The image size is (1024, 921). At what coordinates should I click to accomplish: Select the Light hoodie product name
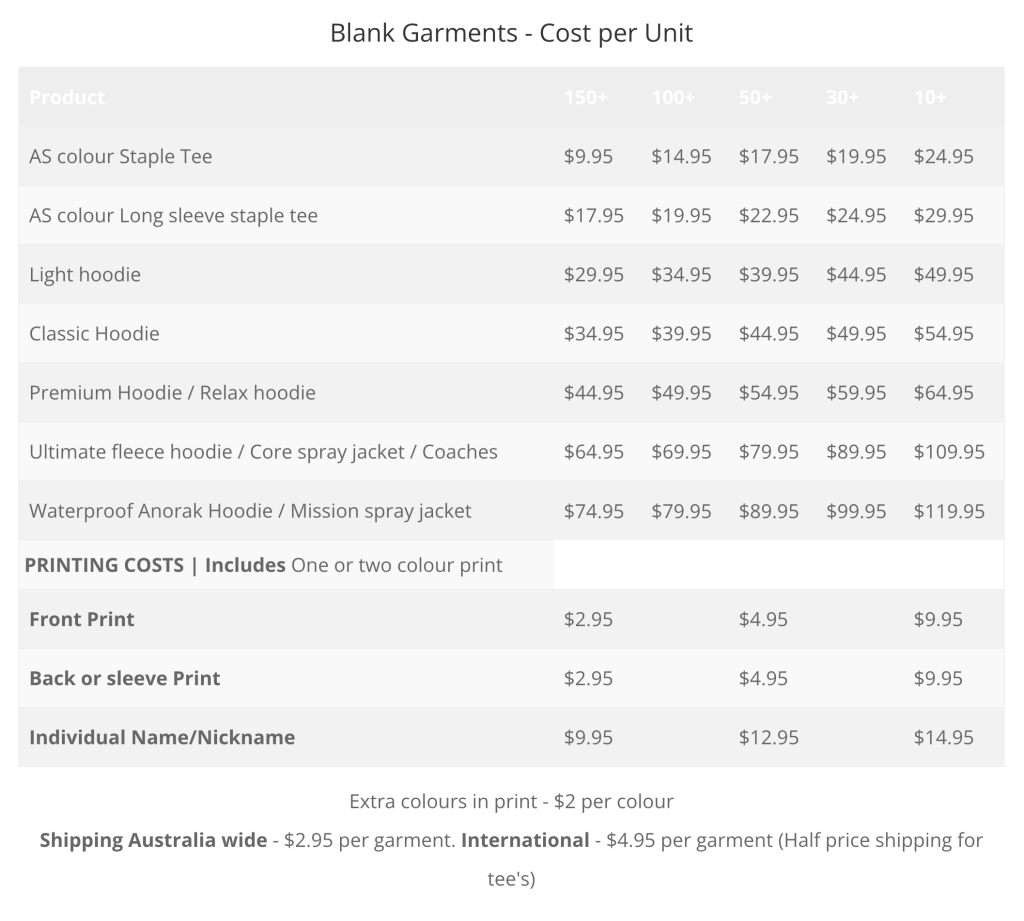[x=85, y=274]
